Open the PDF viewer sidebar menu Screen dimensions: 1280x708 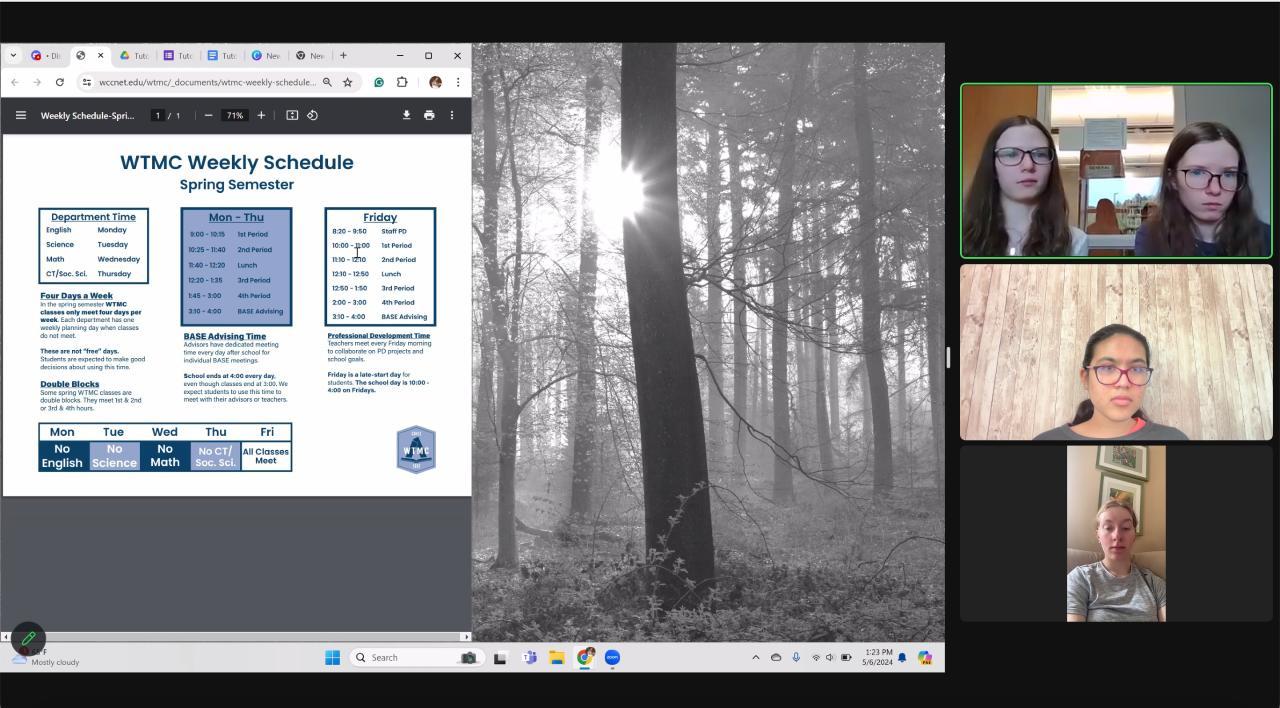[x=20, y=115]
